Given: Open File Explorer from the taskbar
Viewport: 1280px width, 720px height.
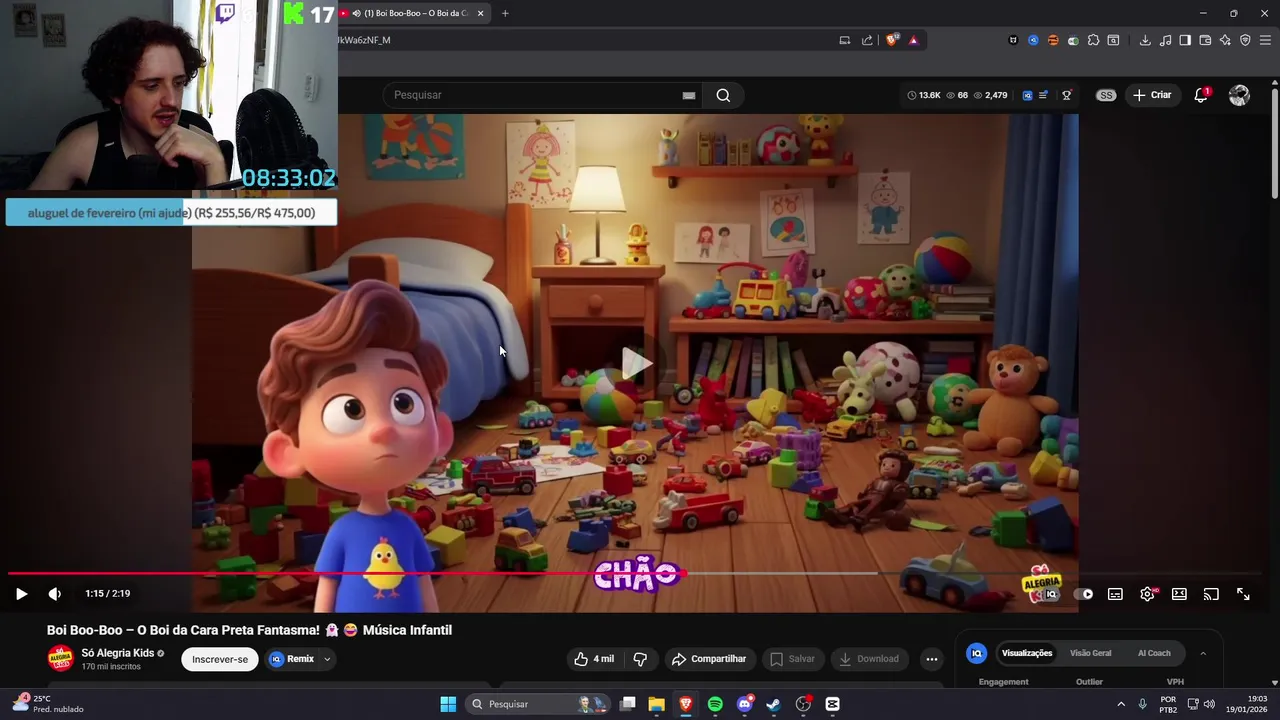Looking at the screenshot, I should coord(656,704).
